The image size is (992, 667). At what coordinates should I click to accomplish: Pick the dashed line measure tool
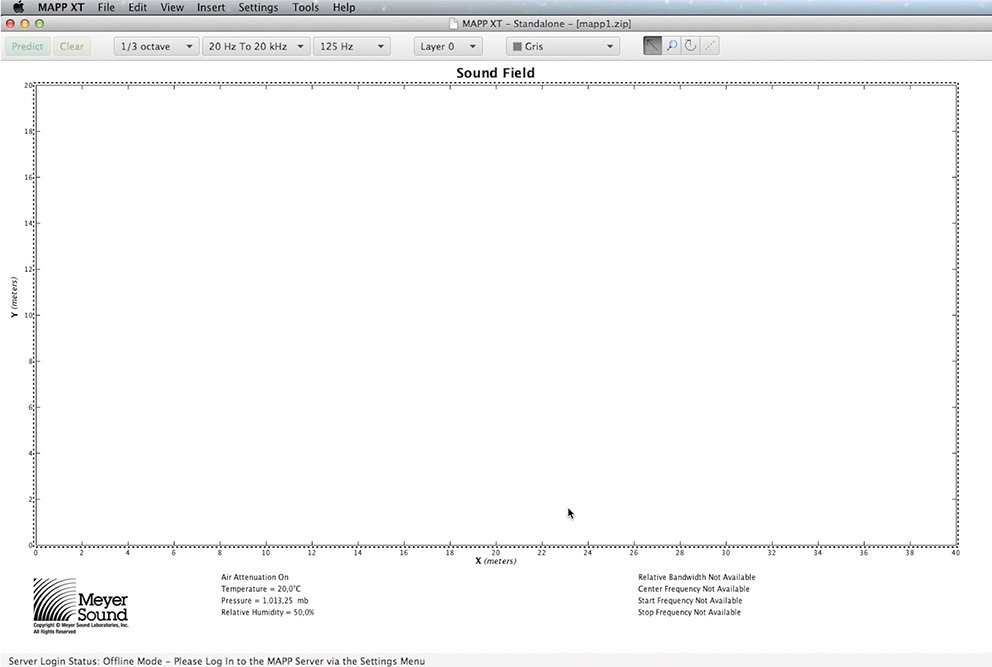point(710,46)
